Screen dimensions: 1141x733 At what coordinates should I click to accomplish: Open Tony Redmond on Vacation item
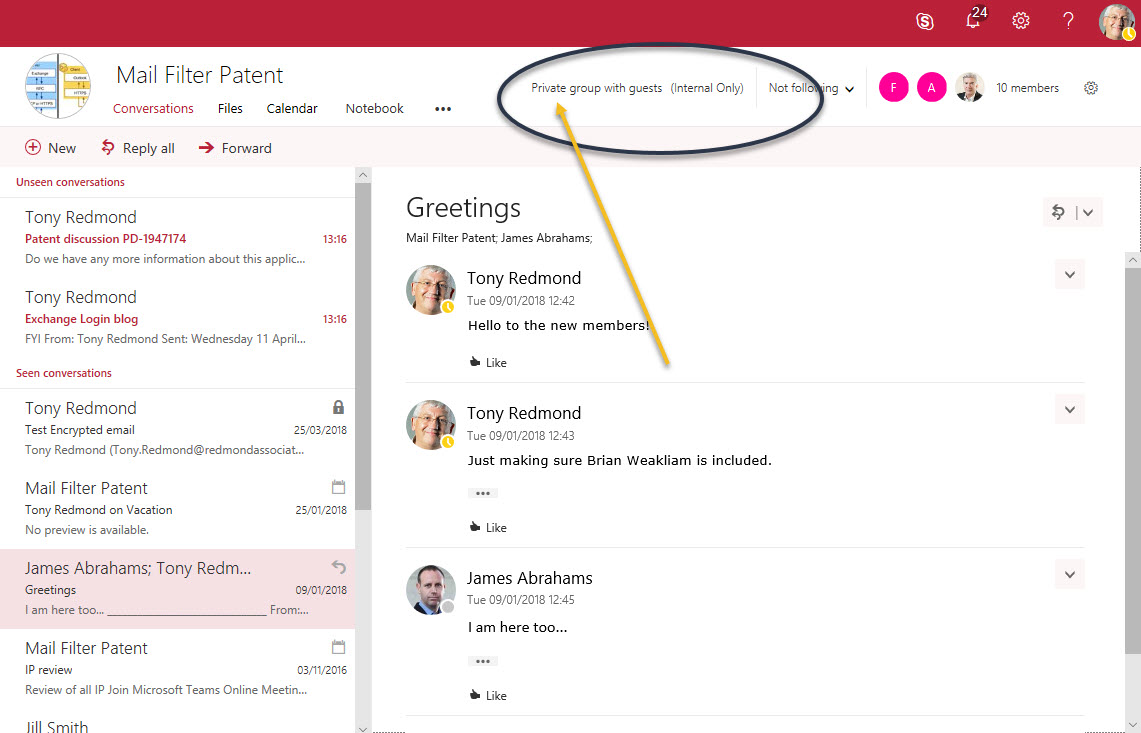coord(178,509)
